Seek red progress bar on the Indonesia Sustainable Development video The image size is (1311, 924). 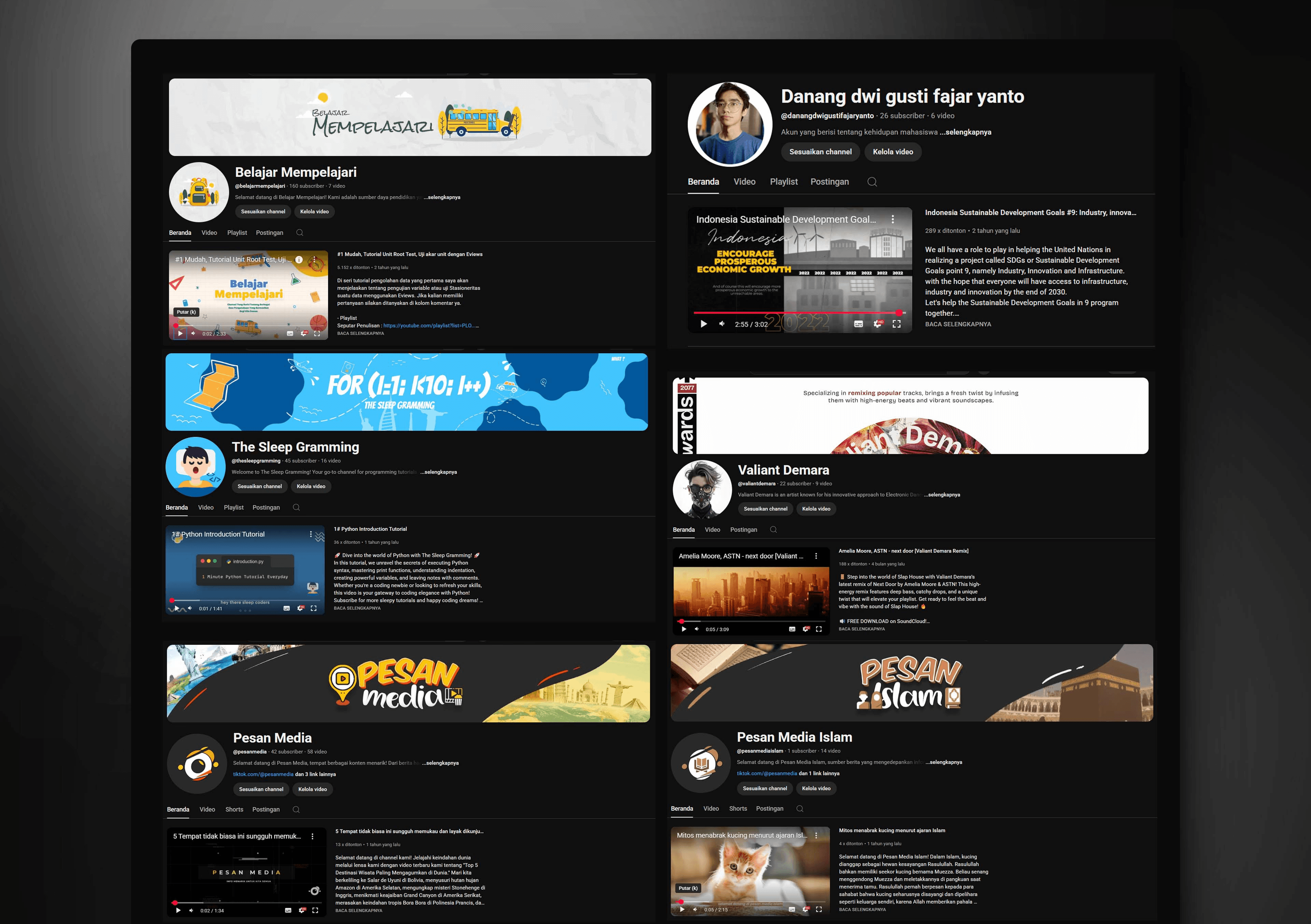(797, 313)
